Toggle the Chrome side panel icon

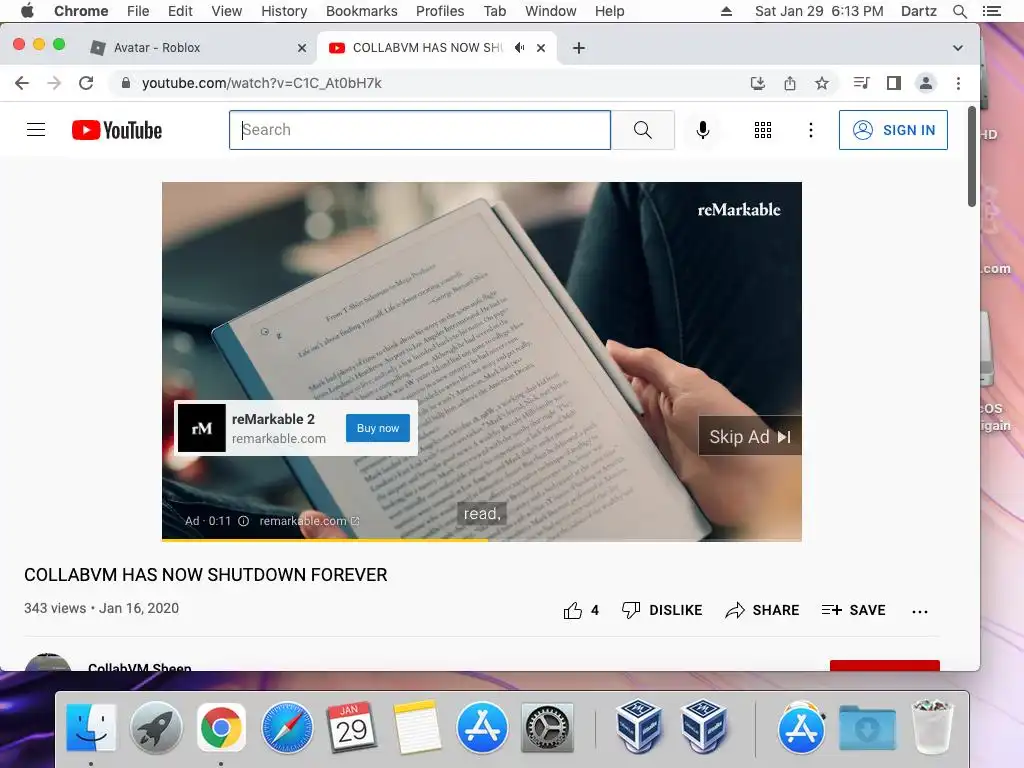click(893, 83)
